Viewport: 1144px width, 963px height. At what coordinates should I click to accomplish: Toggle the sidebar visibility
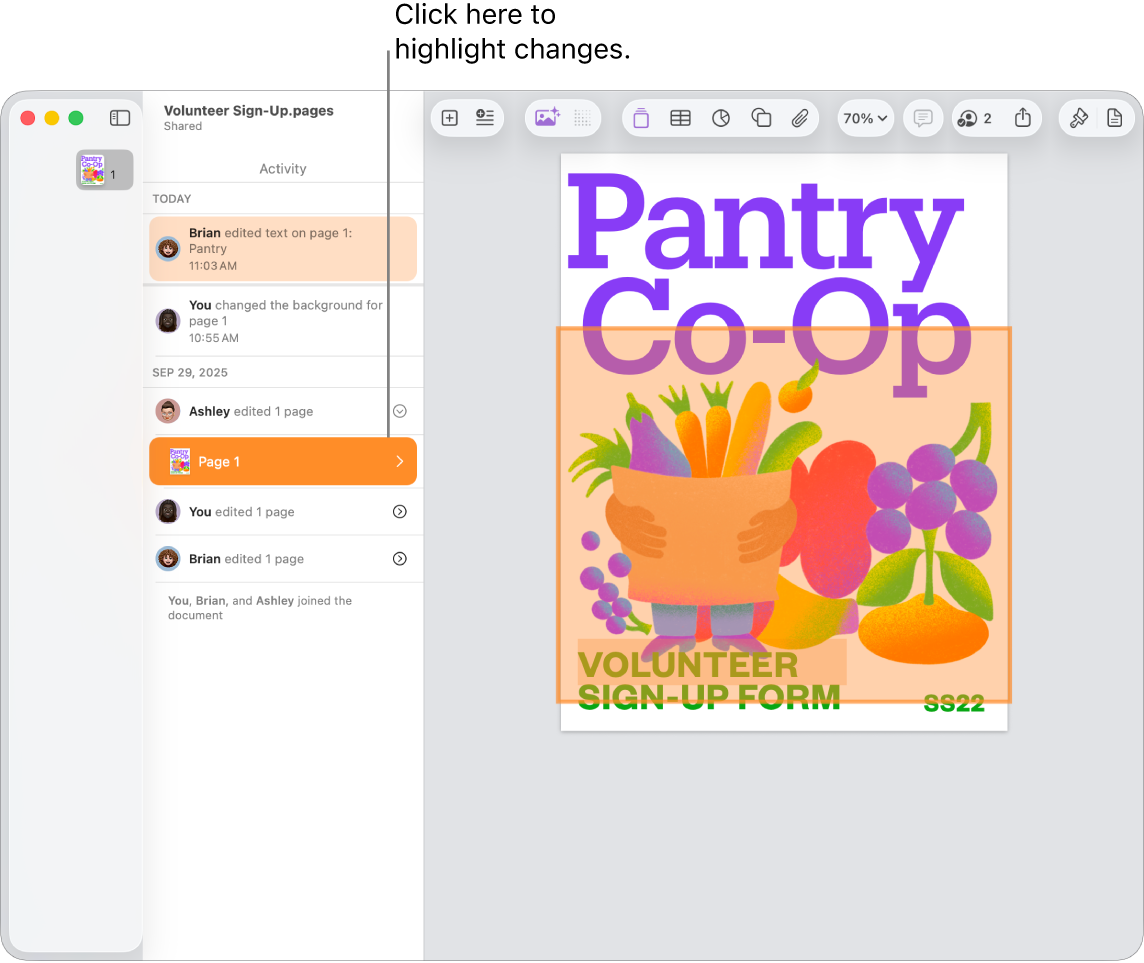click(x=119, y=117)
